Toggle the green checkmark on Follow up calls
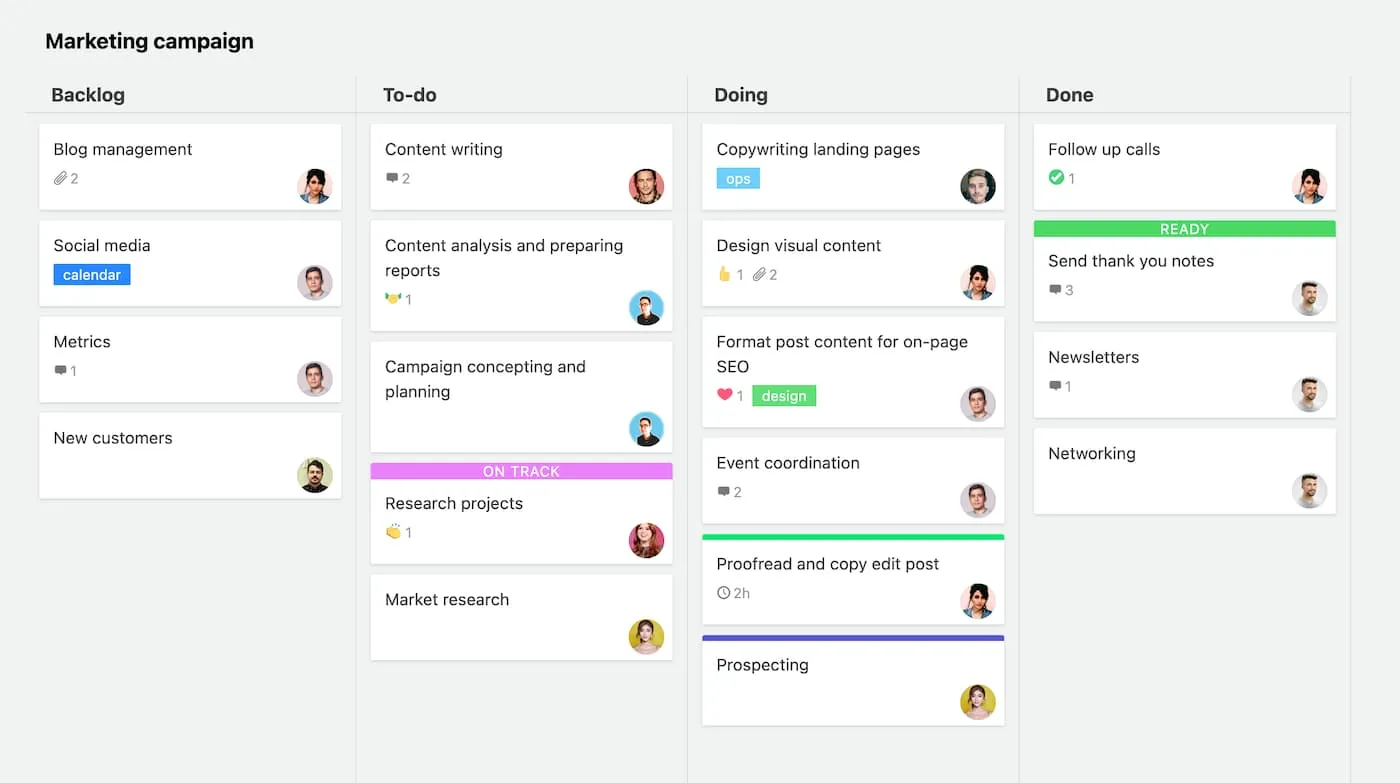 pyautogui.click(x=1056, y=178)
